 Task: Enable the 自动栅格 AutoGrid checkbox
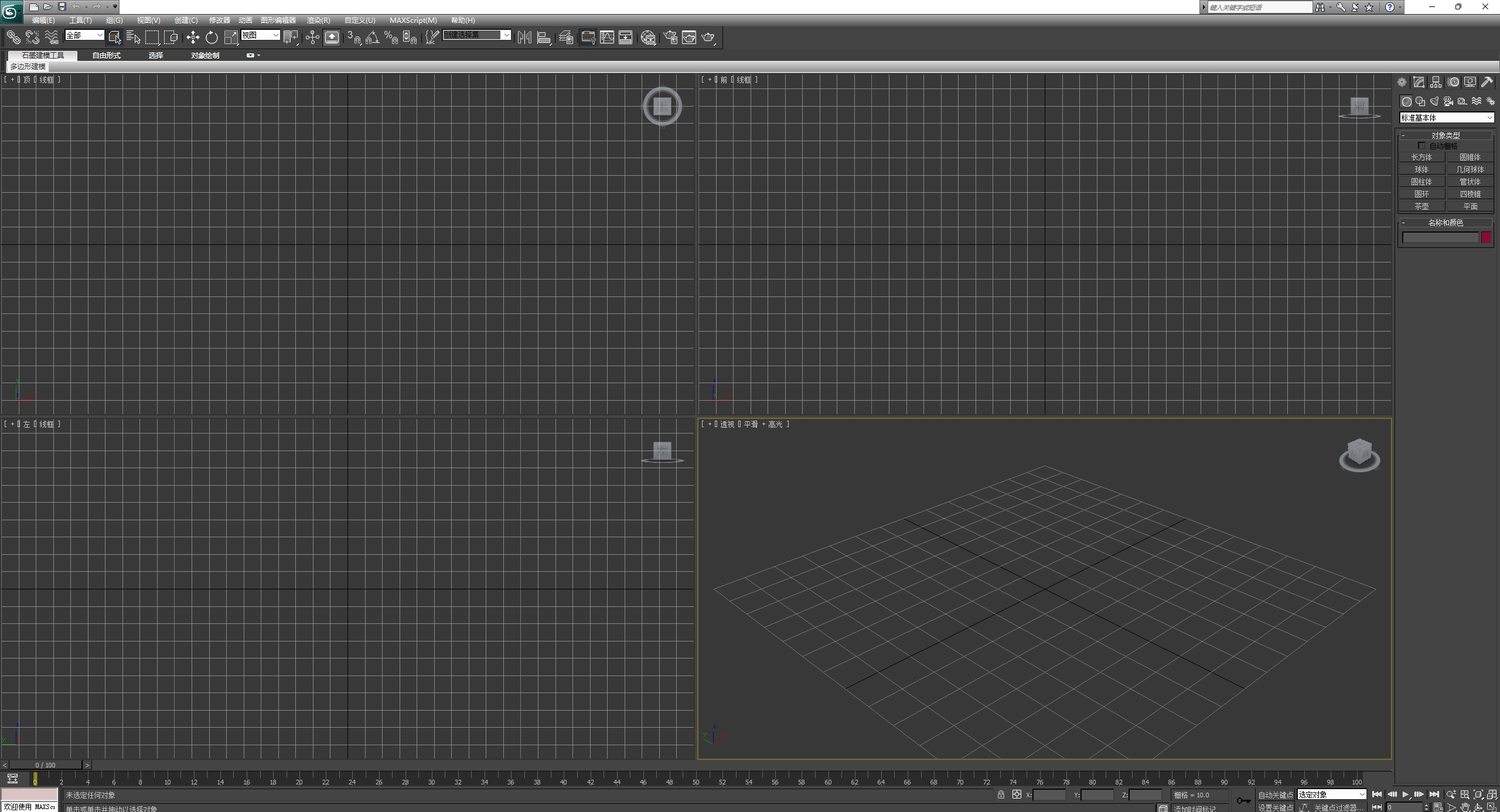tap(1422, 145)
